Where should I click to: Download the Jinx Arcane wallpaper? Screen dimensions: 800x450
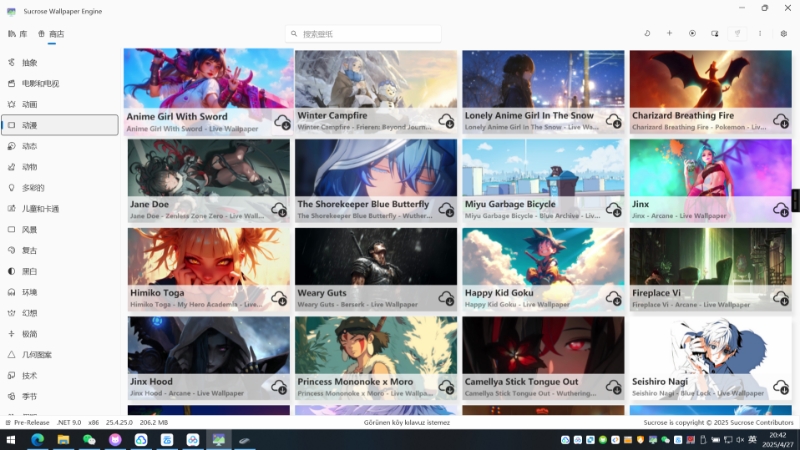781,210
